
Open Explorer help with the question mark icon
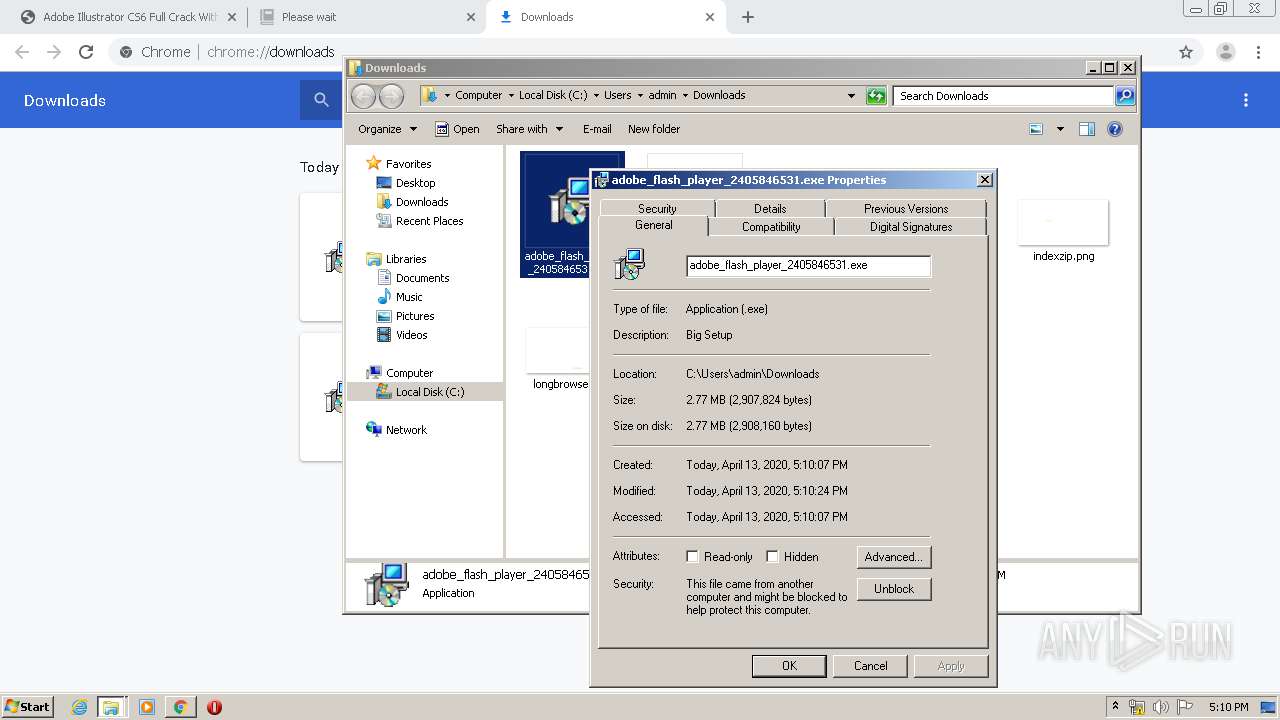point(1115,129)
